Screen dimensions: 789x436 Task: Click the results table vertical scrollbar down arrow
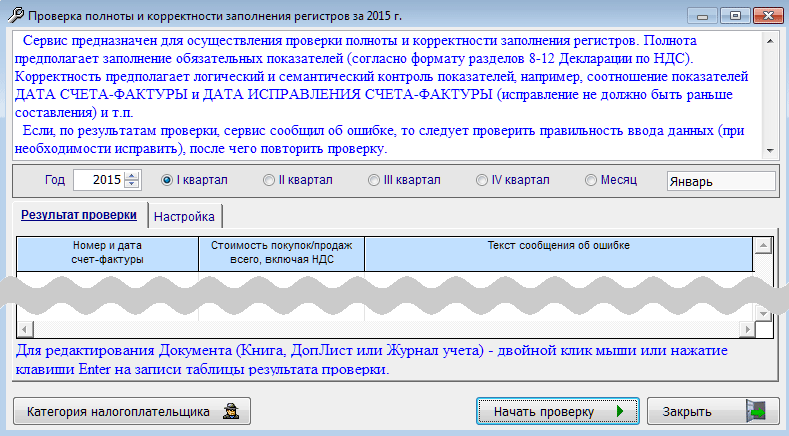pyautogui.click(x=763, y=314)
